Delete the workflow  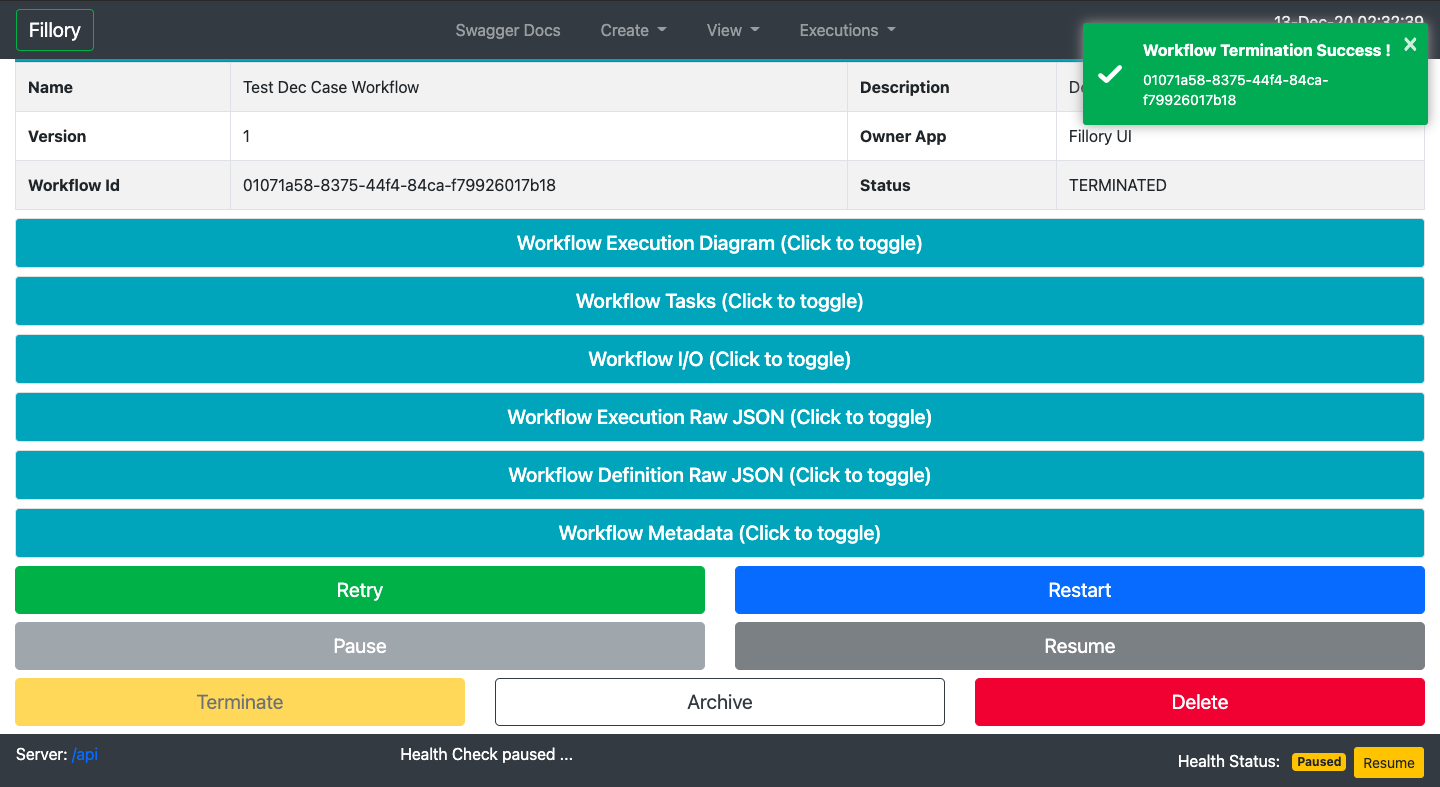[x=1199, y=702]
